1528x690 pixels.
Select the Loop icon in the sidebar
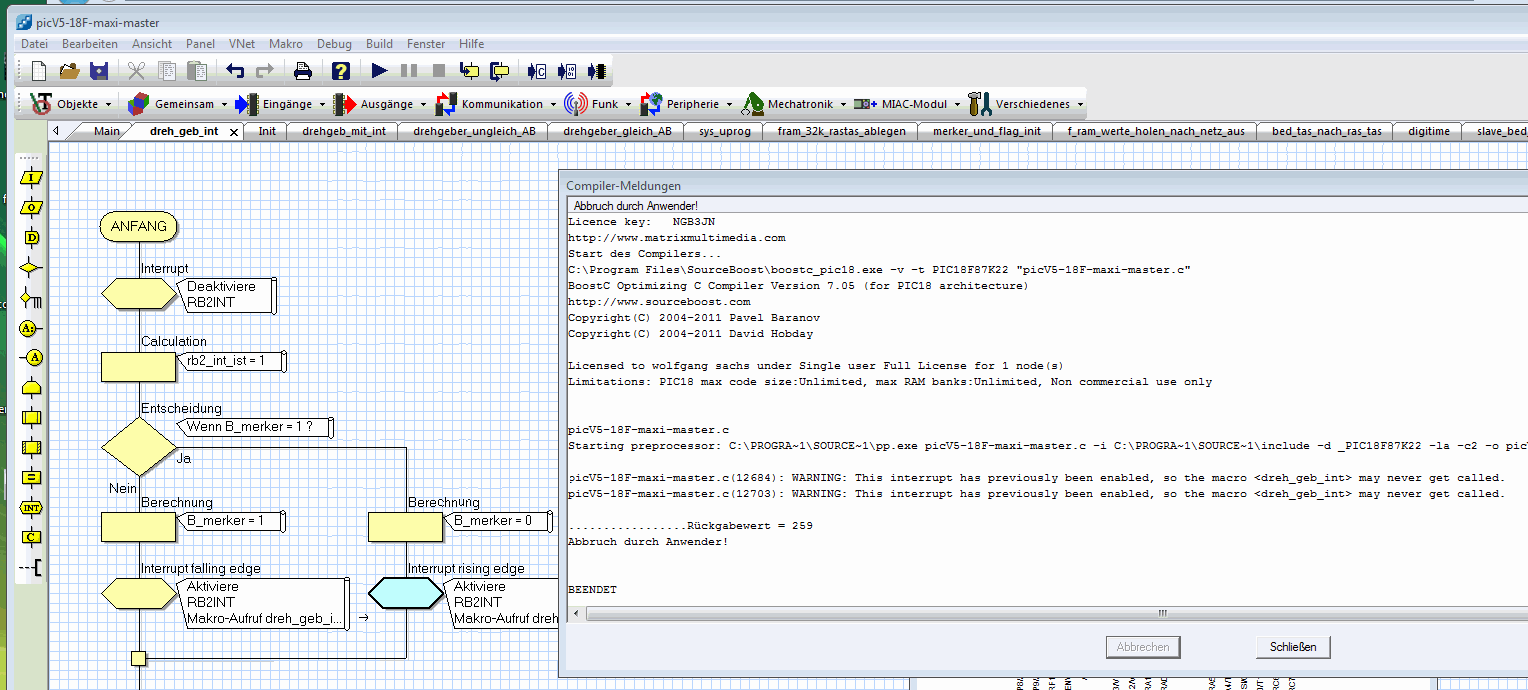point(32,388)
